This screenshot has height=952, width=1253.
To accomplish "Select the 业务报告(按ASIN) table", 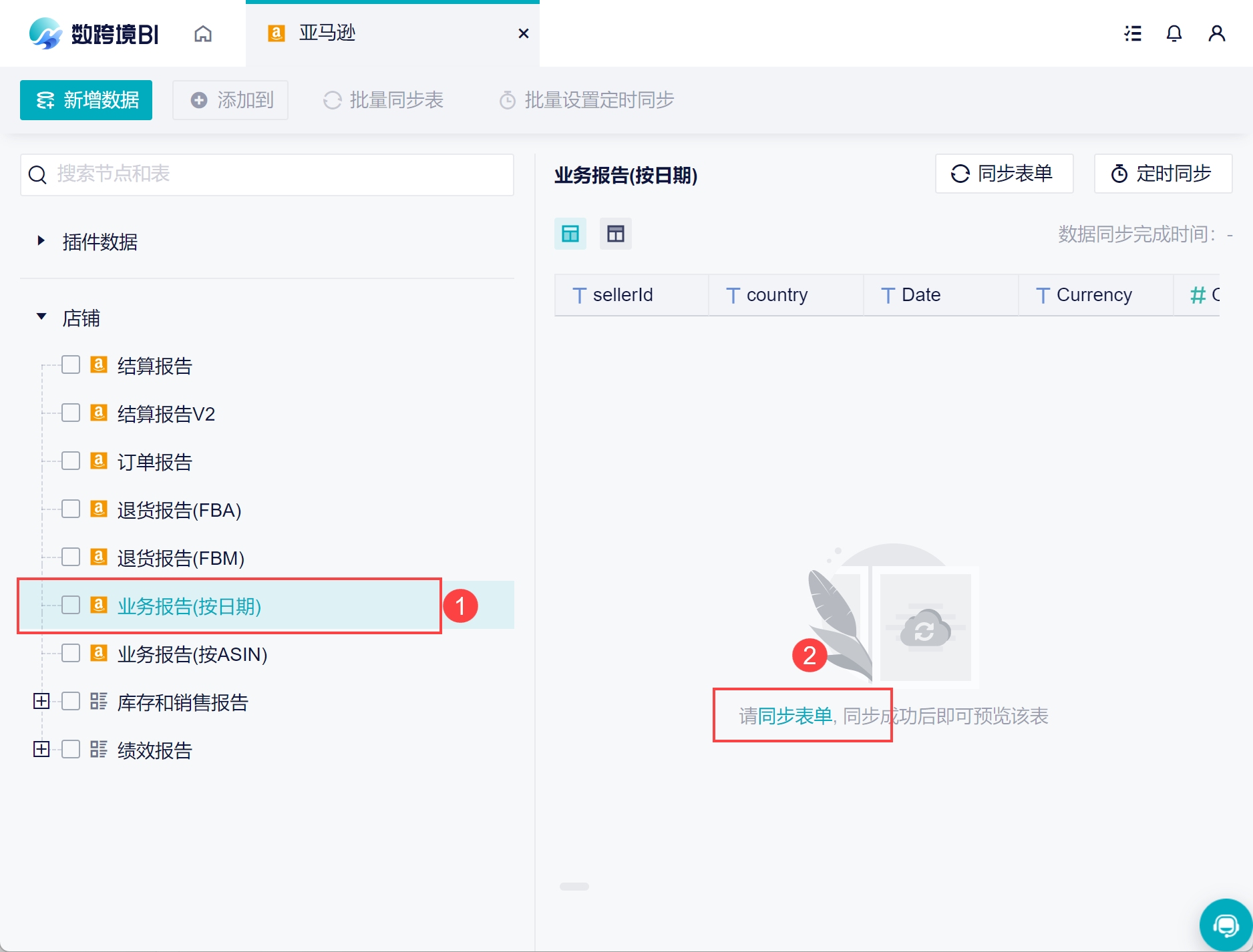I will point(192,654).
